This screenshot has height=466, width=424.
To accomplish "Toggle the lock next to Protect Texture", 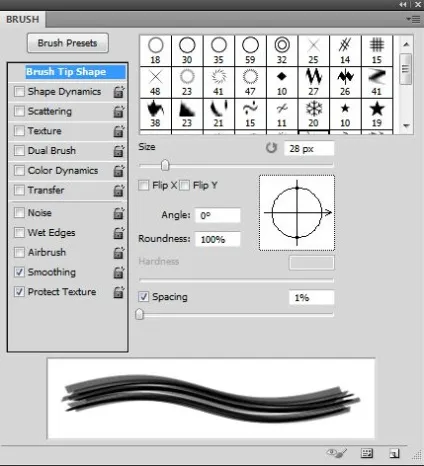I will pyautogui.click(x=119, y=292).
